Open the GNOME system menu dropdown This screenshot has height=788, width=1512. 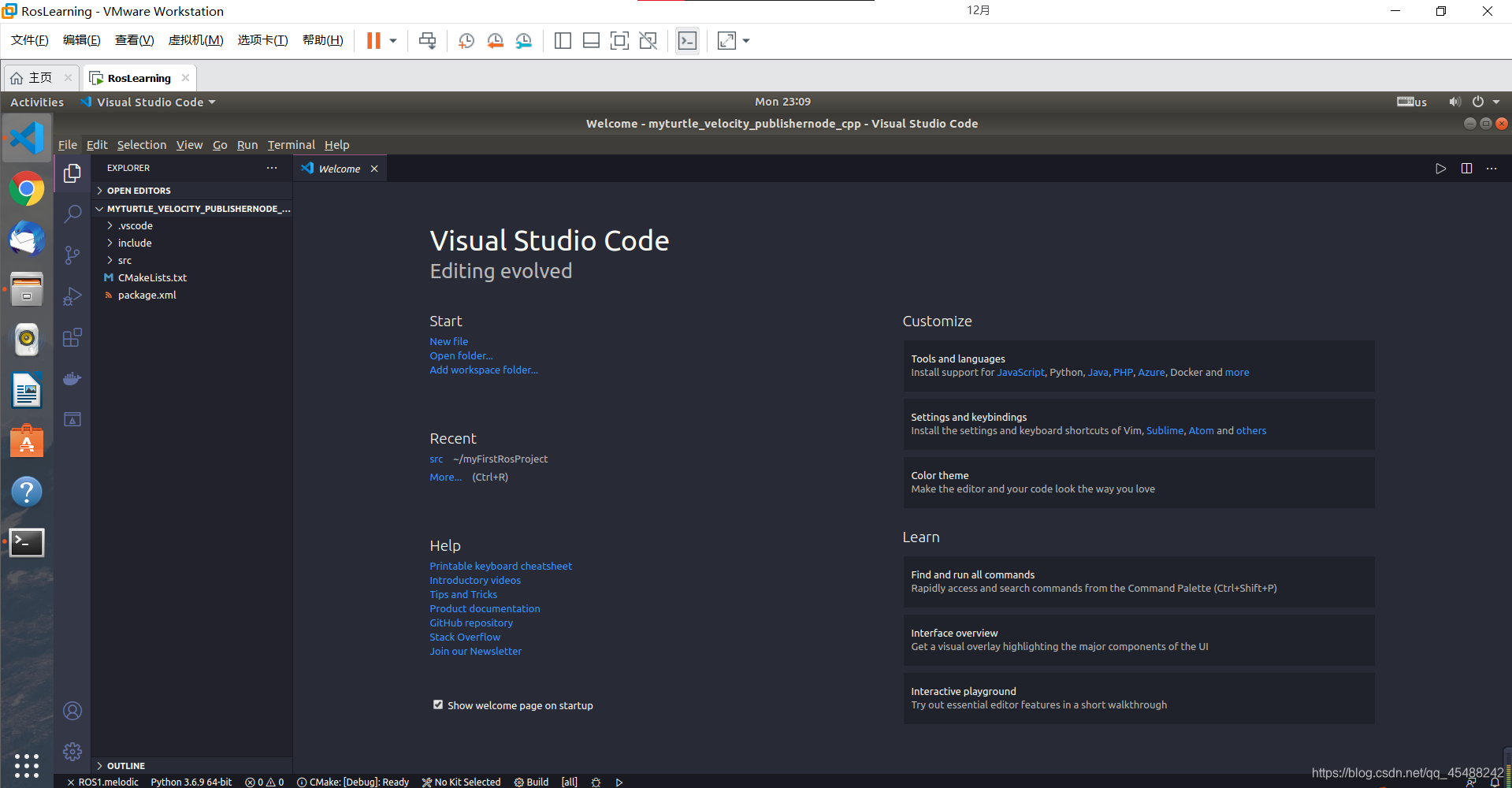click(1486, 102)
